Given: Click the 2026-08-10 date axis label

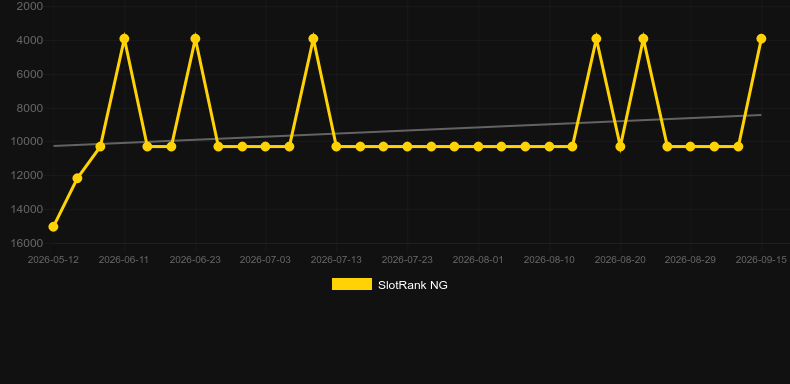Looking at the screenshot, I should coord(549,260).
